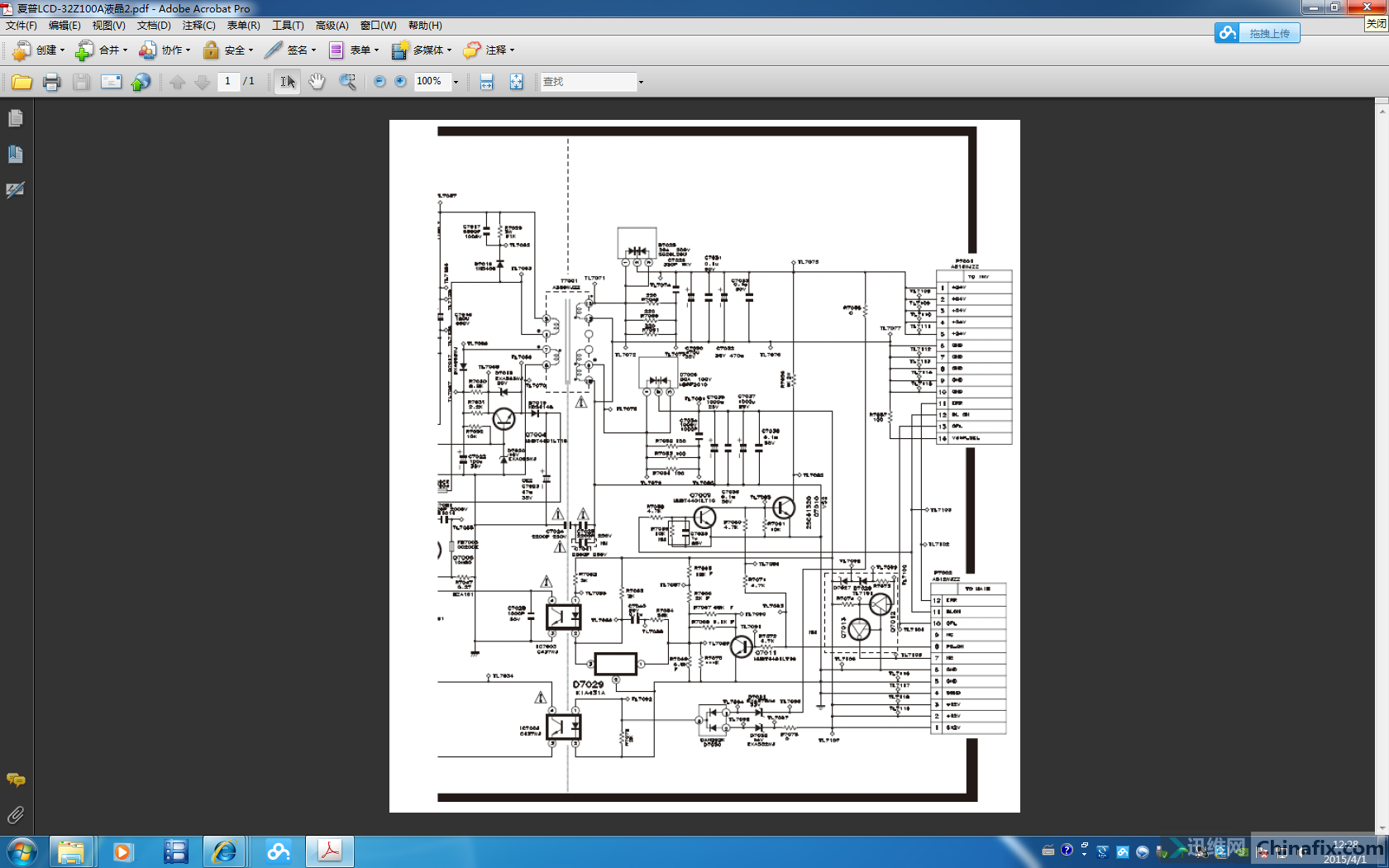Open Internet Explorer from the taskbar
Viewport: 1389px width, 868px height.
pyautogui.click(x=224, y=851)
